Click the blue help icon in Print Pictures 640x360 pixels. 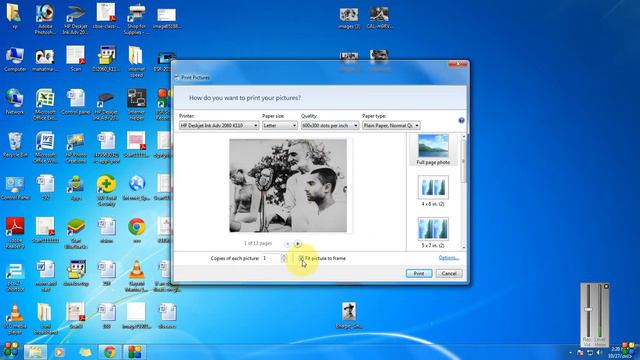point(461,120)
